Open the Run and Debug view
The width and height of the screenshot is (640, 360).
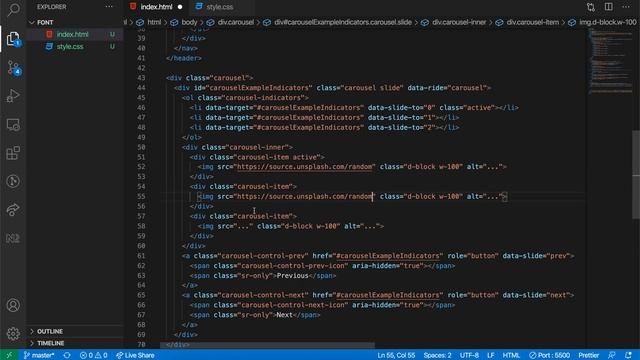click(13, 96)
